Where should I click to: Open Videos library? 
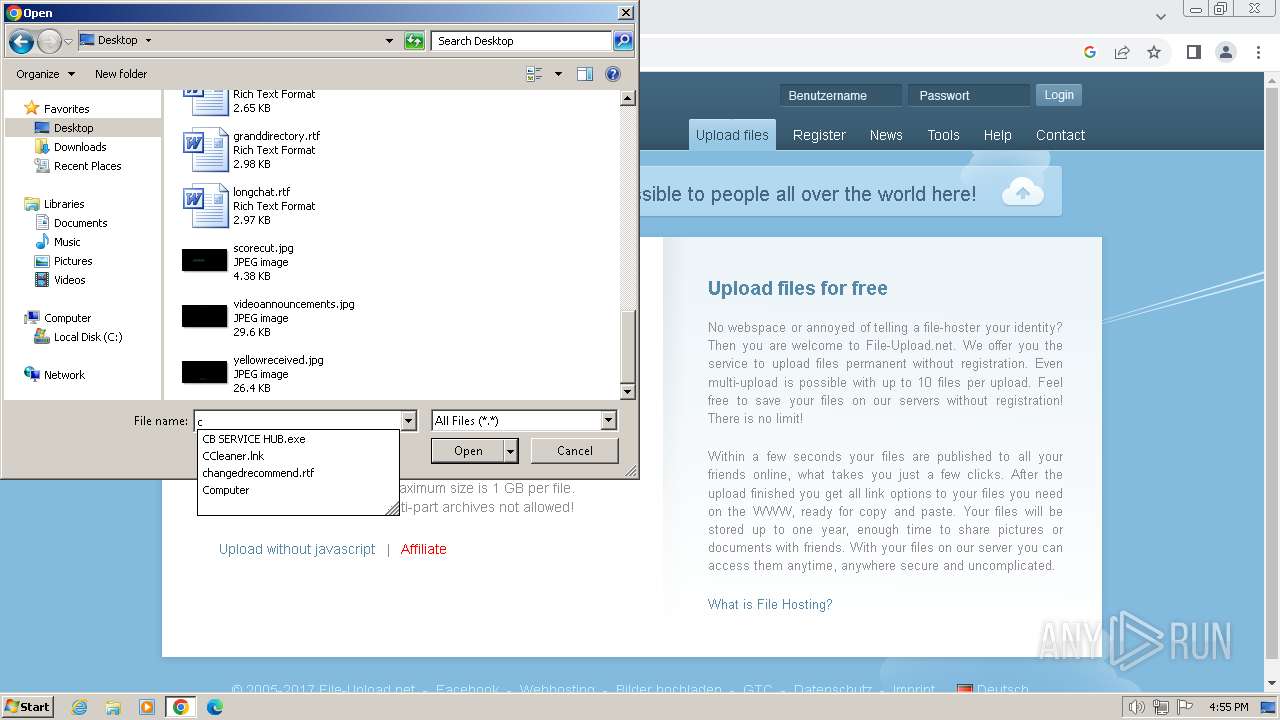(69, 280)
